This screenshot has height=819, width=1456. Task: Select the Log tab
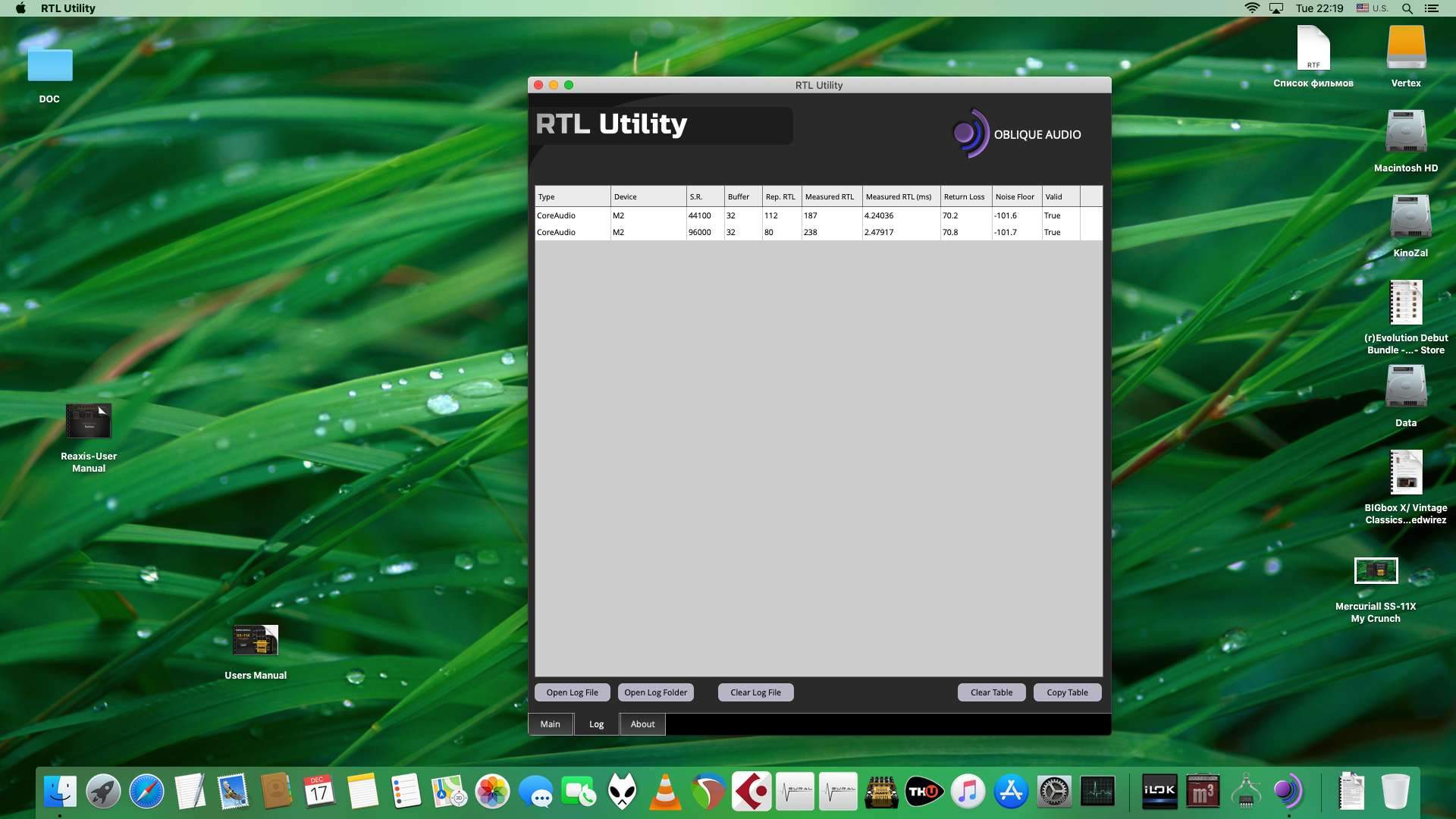(596, 724)
